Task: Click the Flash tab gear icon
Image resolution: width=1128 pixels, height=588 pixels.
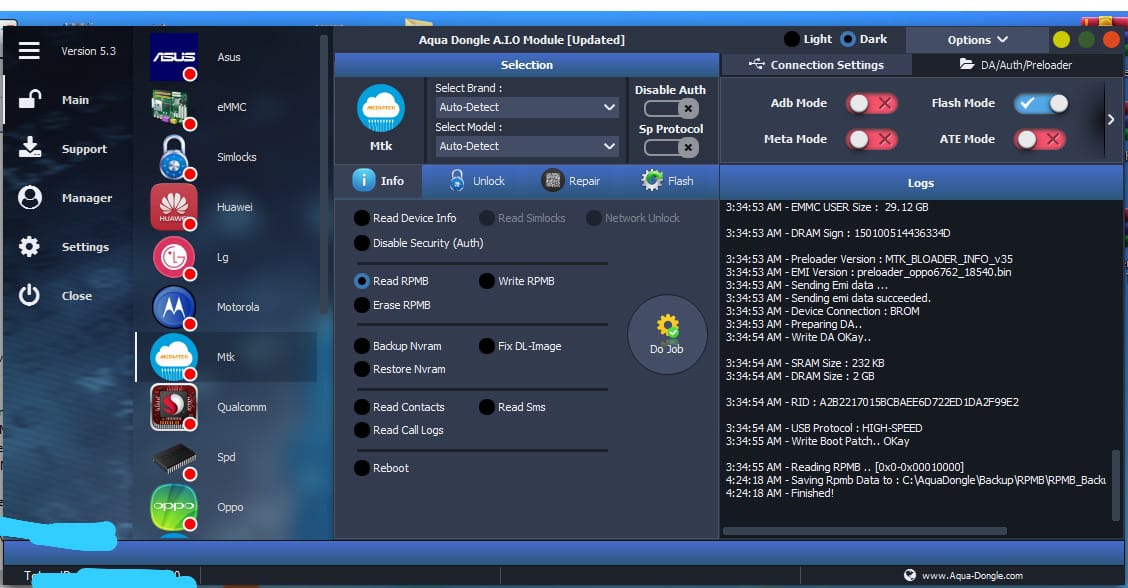Action: pyautogui.click(x=652, y=181)
